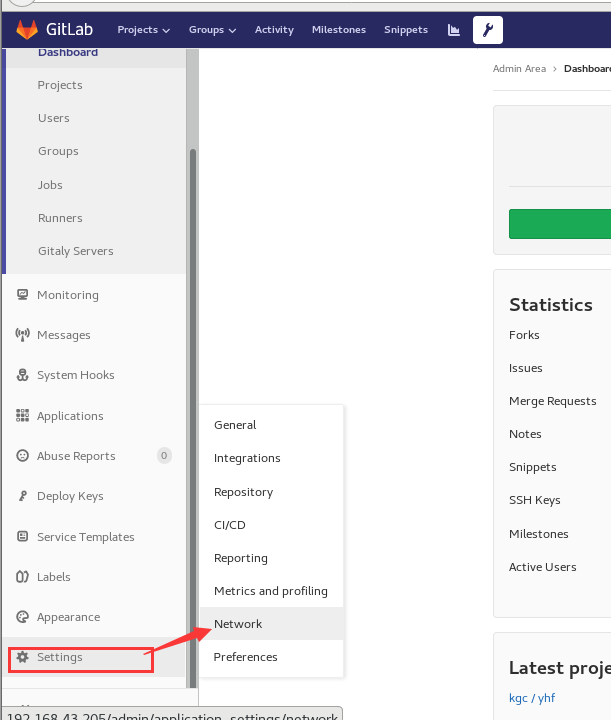Click the System Hooks anchor icon

click(x=22, y=375)
